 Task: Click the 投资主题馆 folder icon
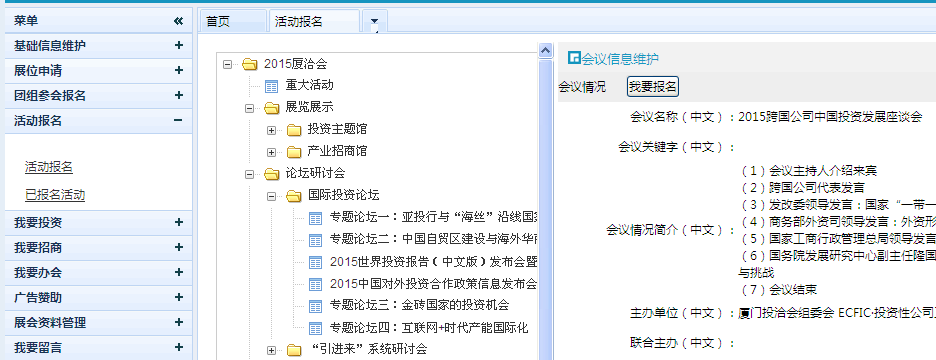[294, 130]
